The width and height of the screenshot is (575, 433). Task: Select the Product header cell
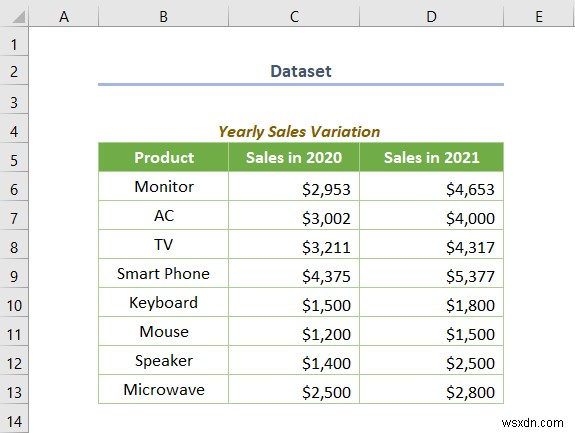point(164,158)
